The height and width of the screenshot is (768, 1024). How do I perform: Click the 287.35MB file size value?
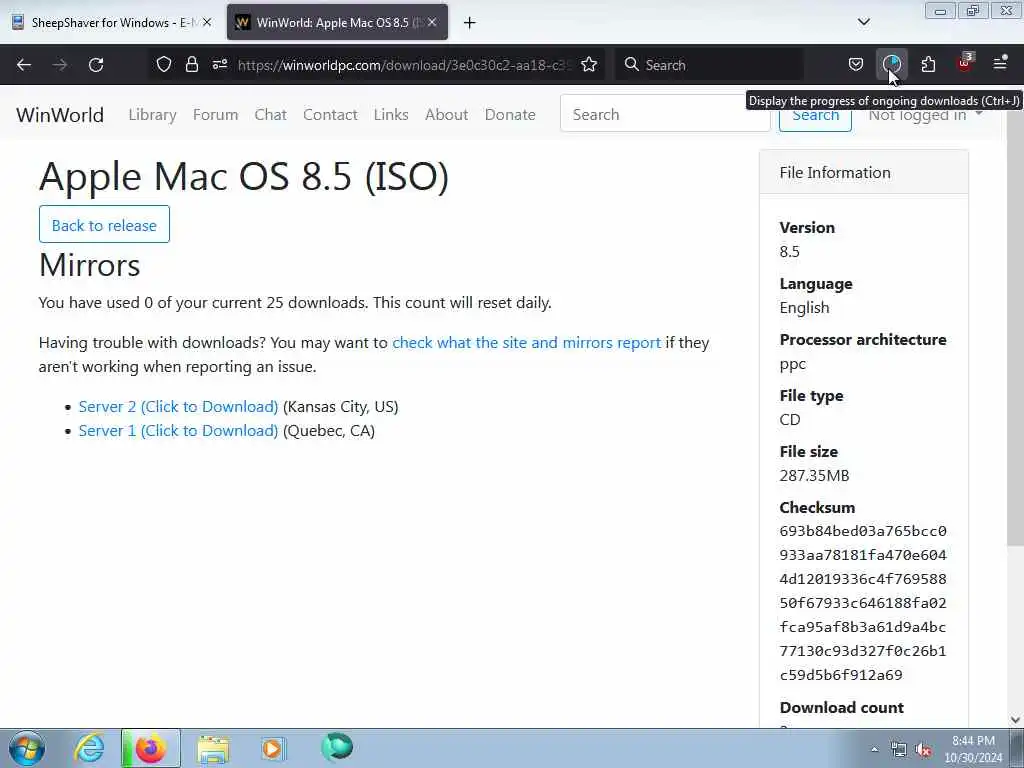pyautogui.click(x=814, y=475)
